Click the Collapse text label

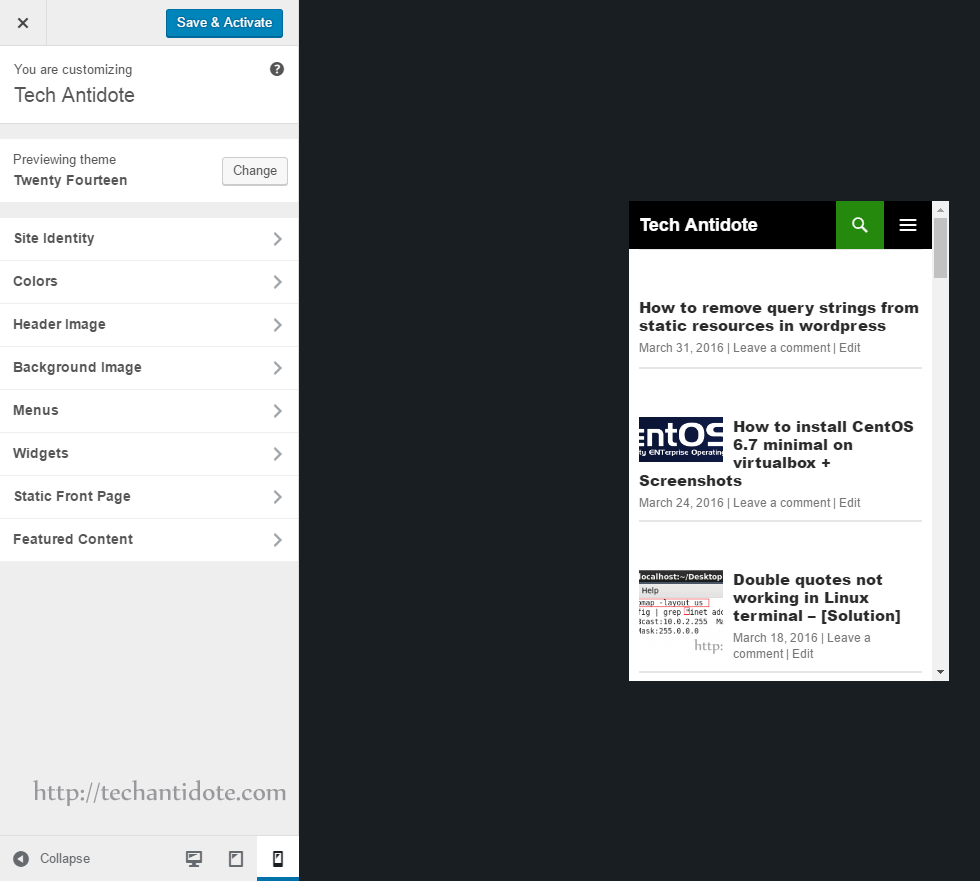pos(65,859)
